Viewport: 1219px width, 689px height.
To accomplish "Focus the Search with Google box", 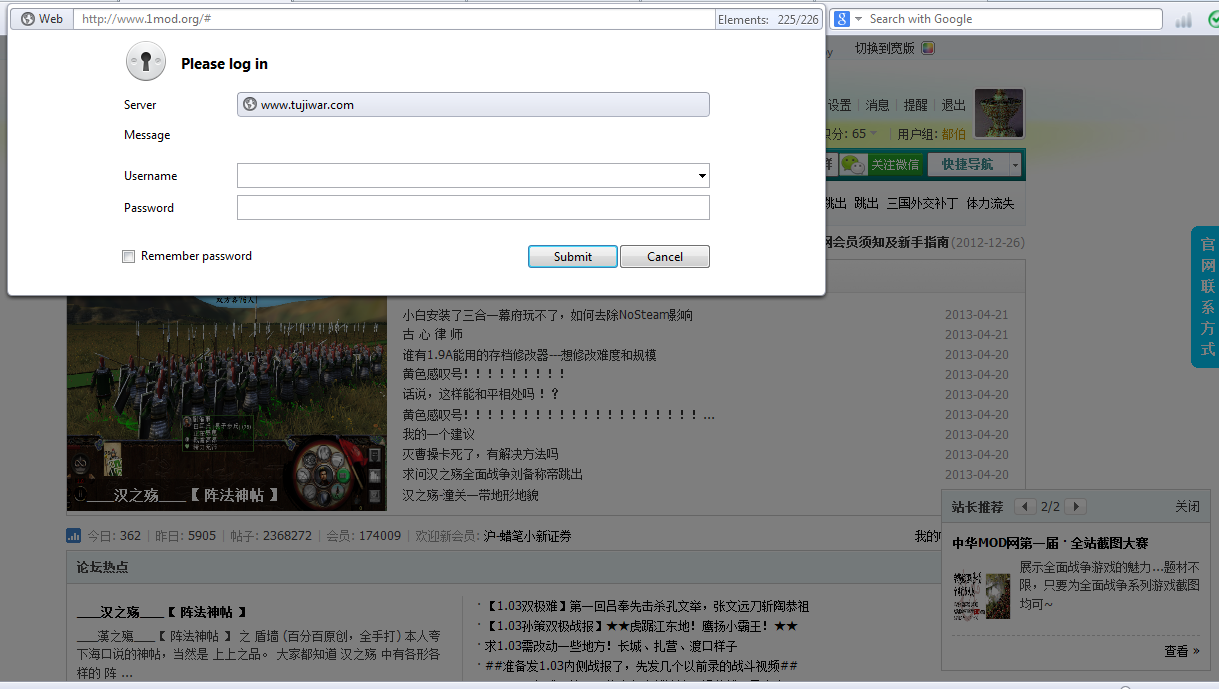I will click(1010, 19).
